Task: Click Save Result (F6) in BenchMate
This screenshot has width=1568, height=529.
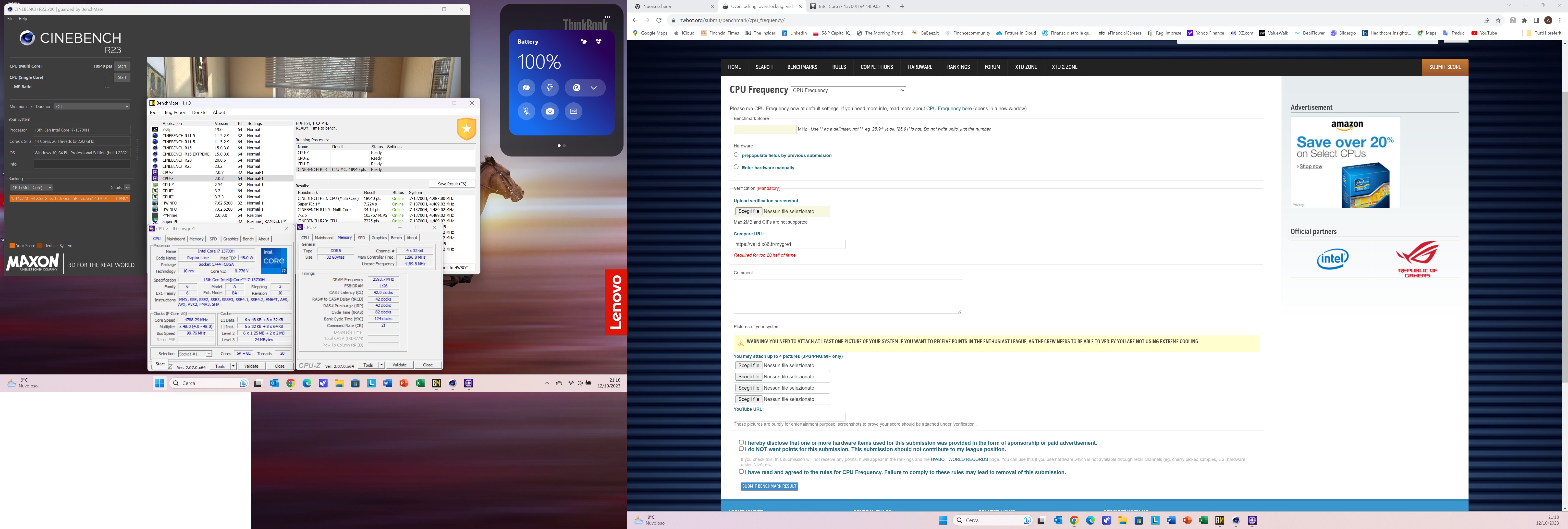Action: point(452,184)
